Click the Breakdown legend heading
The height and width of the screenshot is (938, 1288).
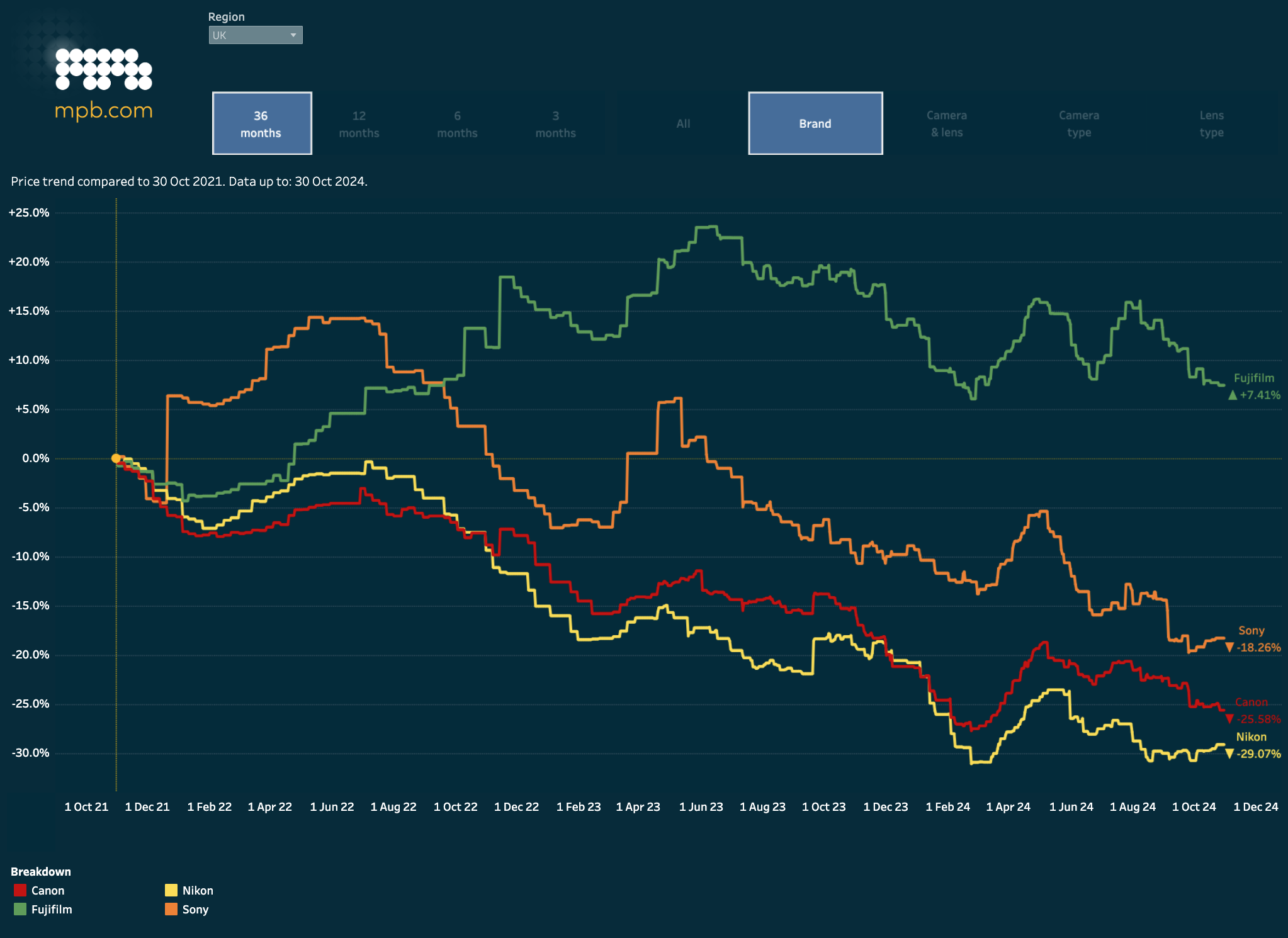pos(41,871)
